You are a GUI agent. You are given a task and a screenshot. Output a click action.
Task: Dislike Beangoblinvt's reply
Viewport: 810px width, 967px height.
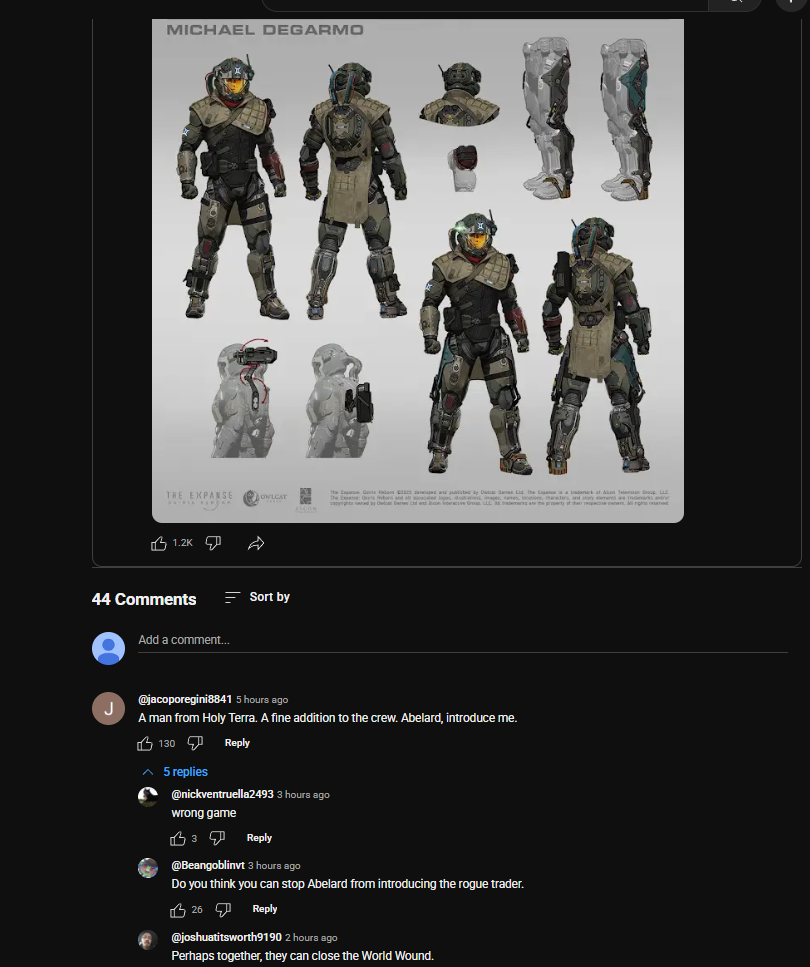click(223, 910)
